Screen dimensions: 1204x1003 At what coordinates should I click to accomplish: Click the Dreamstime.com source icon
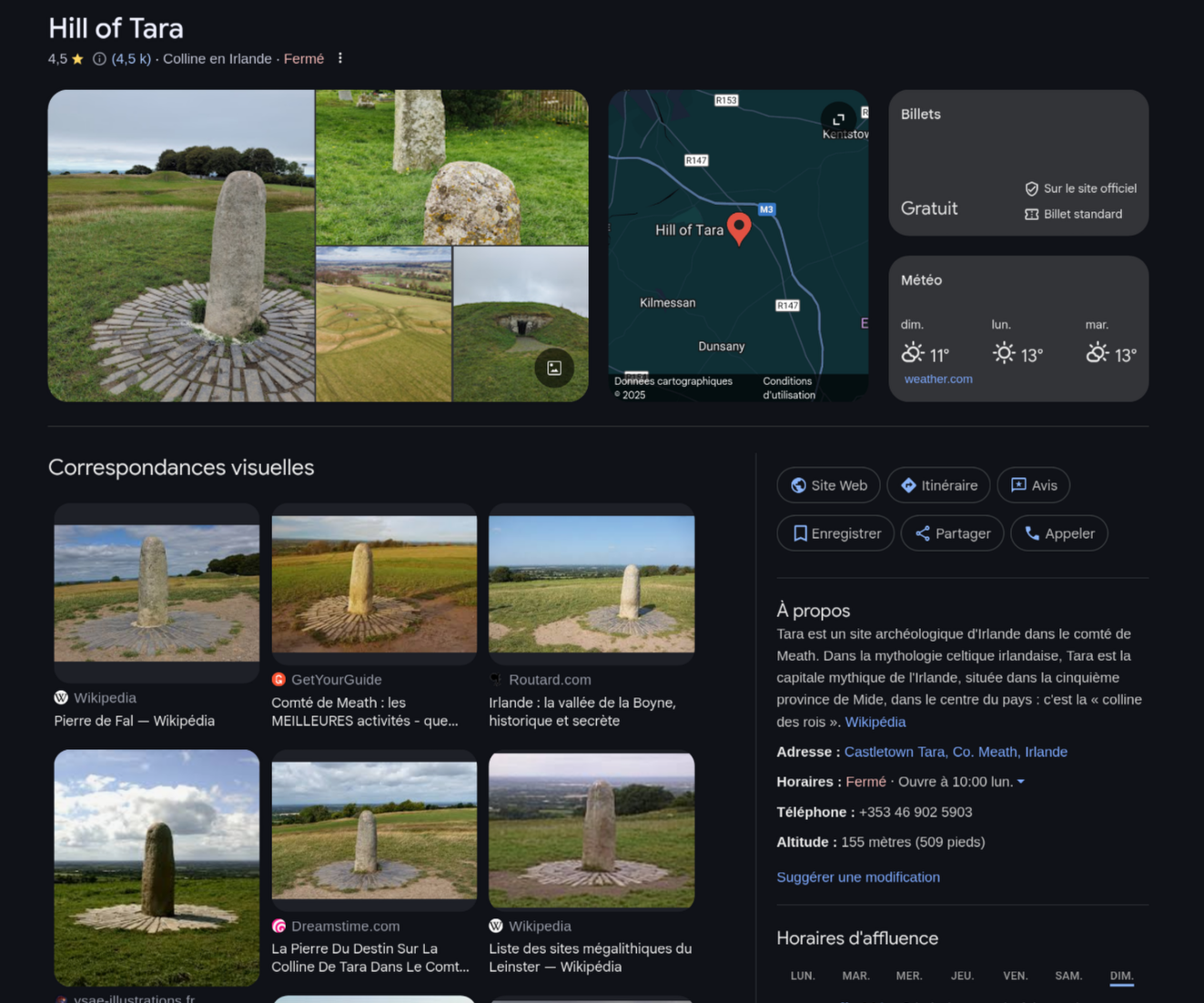(278, 927)
